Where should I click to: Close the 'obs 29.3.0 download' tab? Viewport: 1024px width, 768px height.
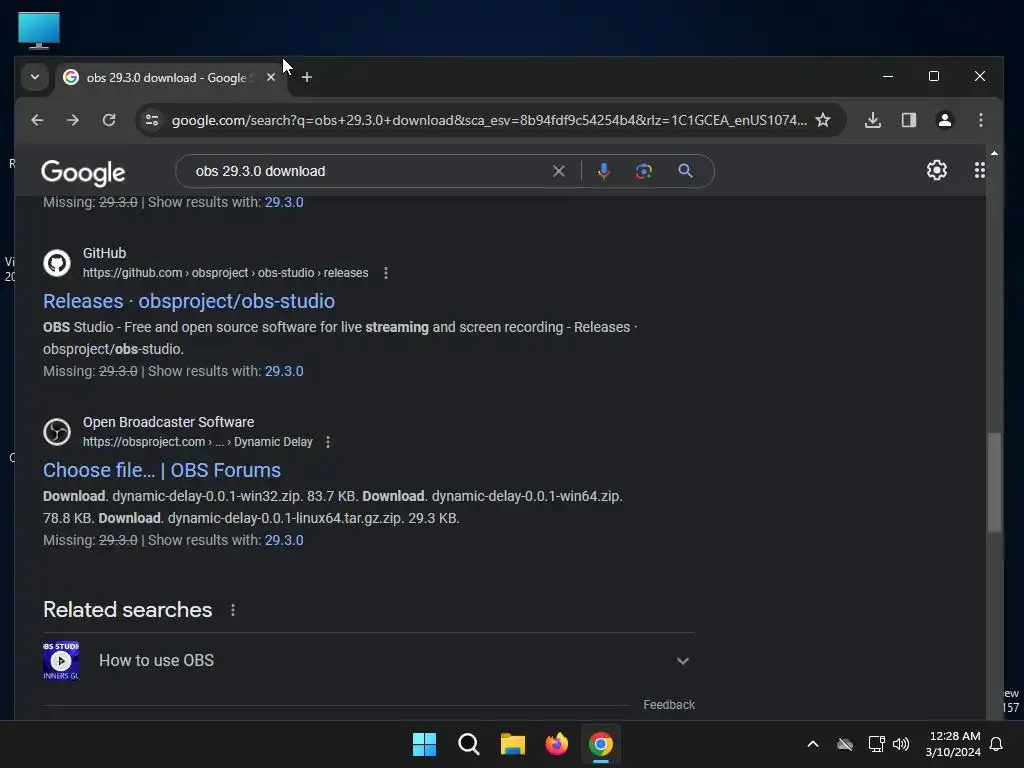[x=271, y=77]
